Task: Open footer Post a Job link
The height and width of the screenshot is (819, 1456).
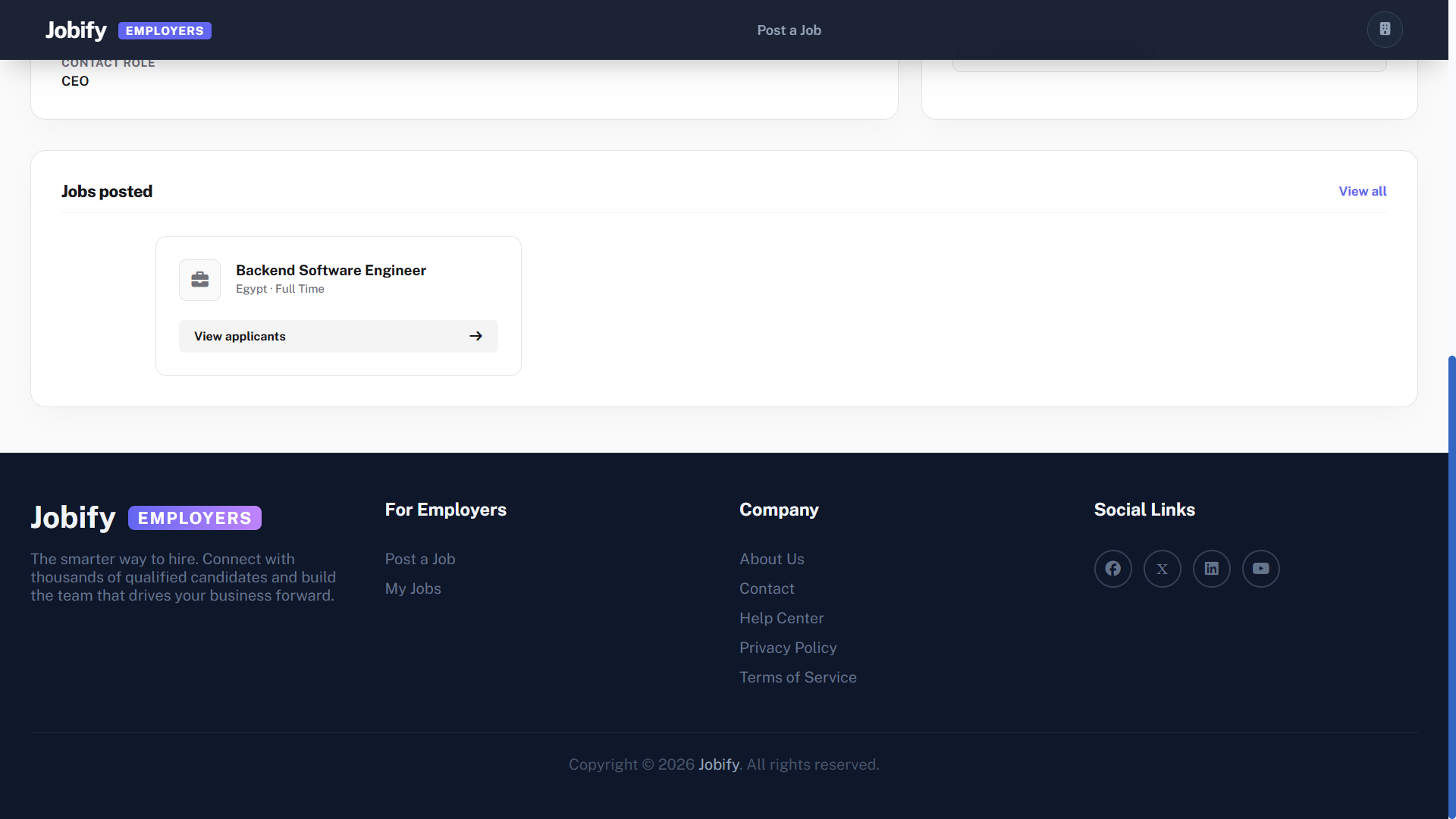Action: pyautogui.click(x=420, y=559)
